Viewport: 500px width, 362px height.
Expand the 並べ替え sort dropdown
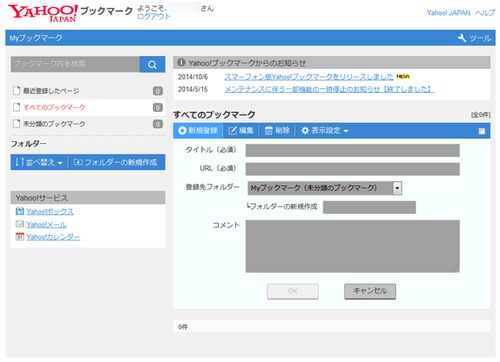point(39,162)
